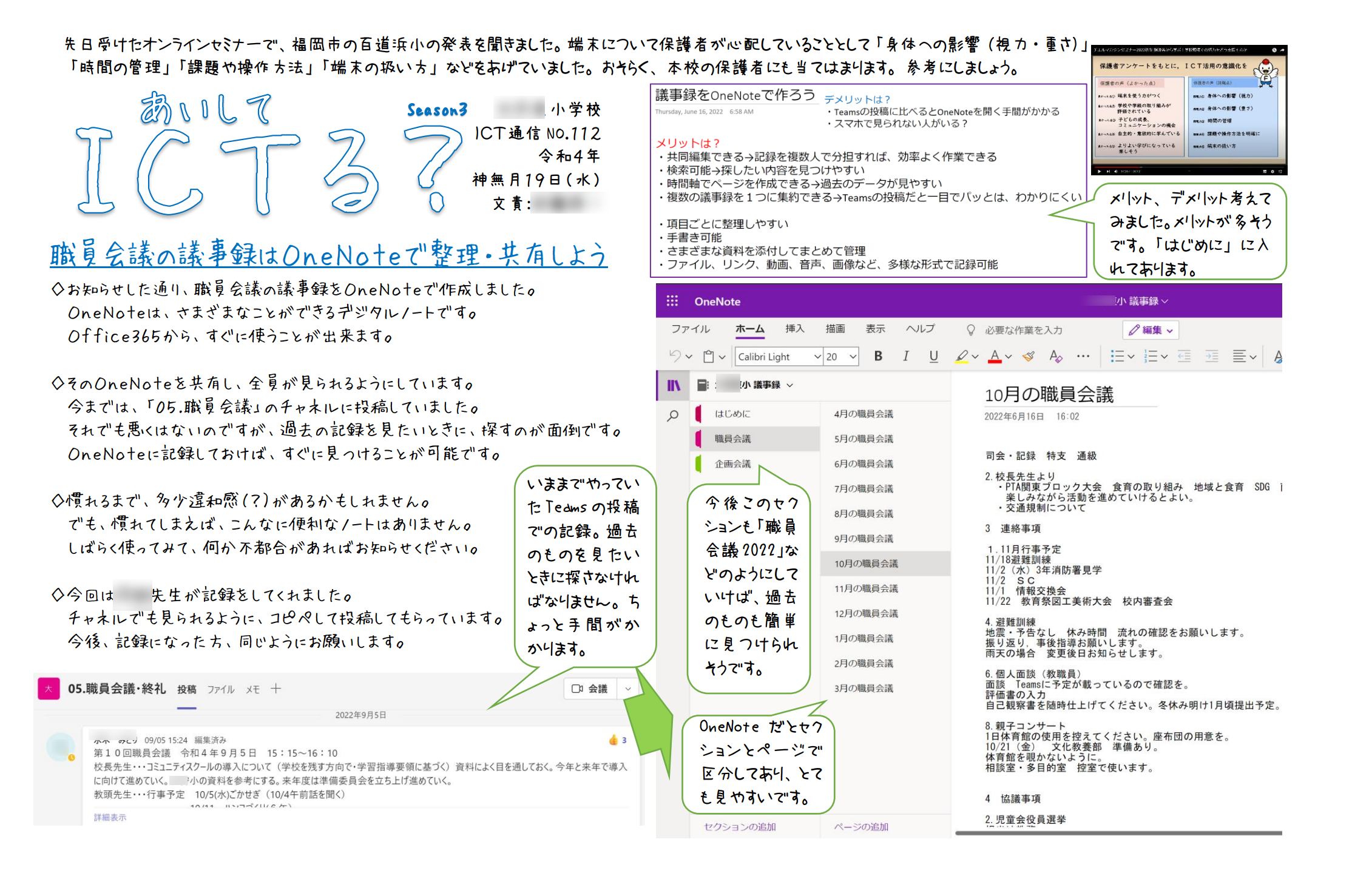Screen dimensions: 1352x896
Task: Click the increase indent icon
Action: (1211, 356)
